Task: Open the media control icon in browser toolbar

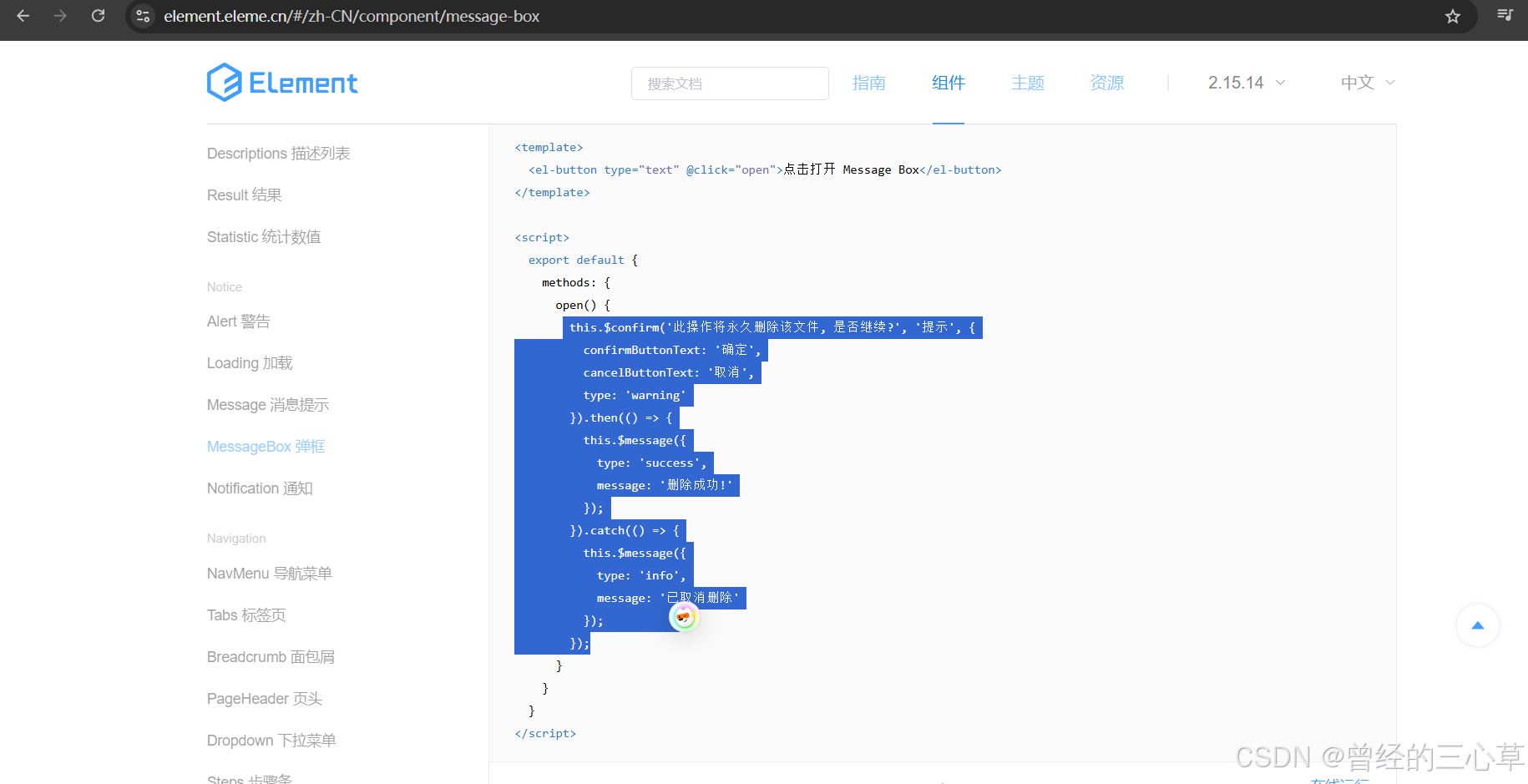Action: point(1505,15)
